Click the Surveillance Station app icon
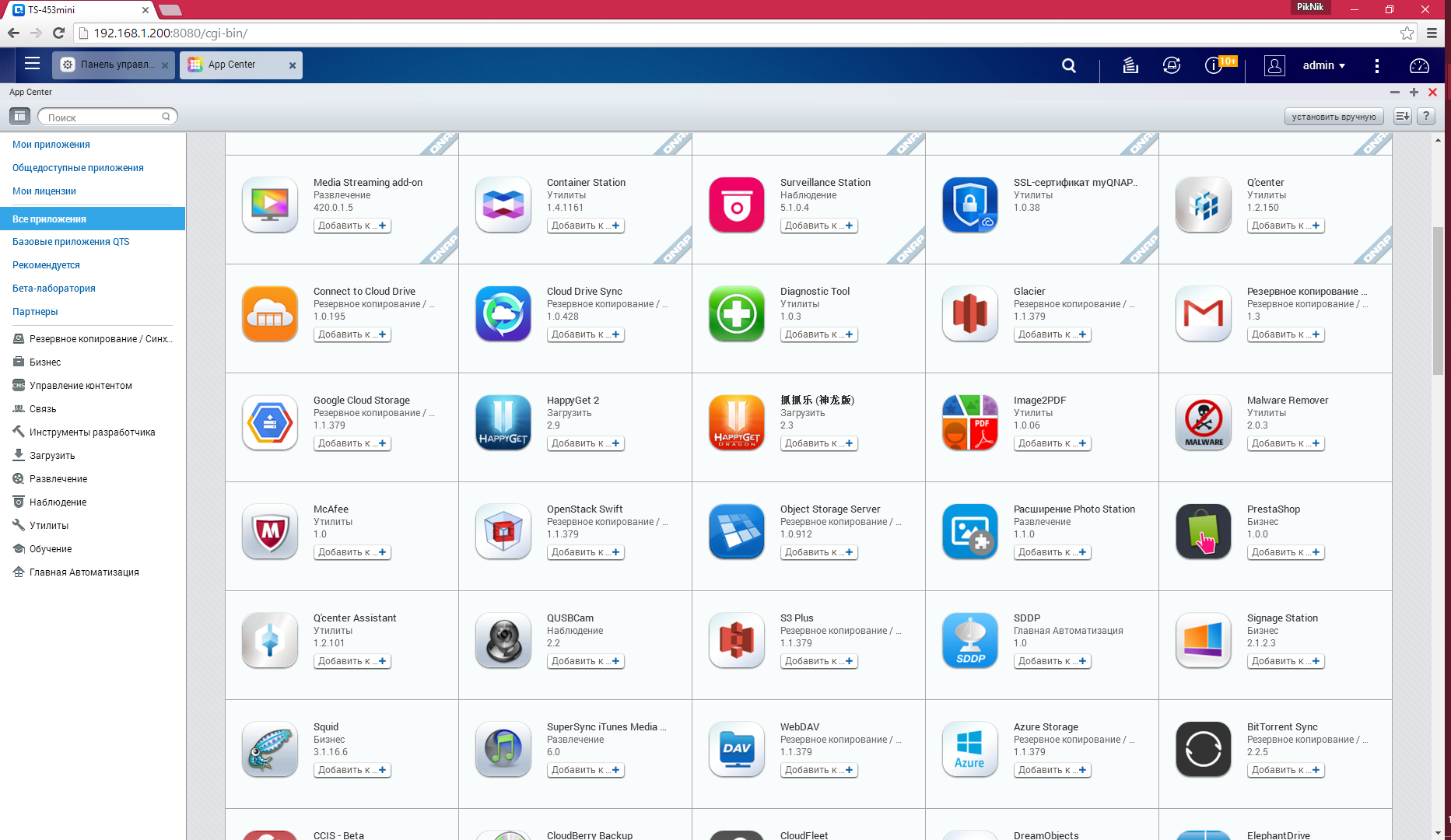 pyautogui.click(x=737, y=205)
